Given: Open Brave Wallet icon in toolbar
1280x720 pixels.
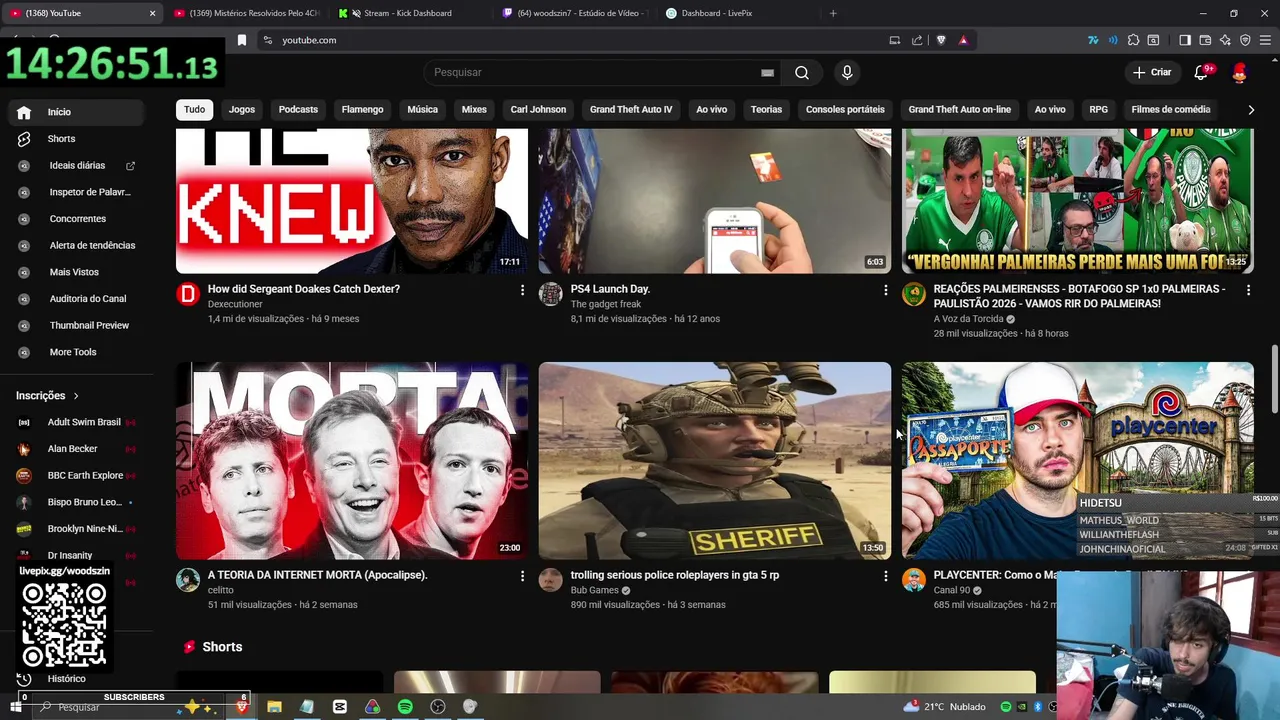Looking at the screenshot, I should 1205,40.
